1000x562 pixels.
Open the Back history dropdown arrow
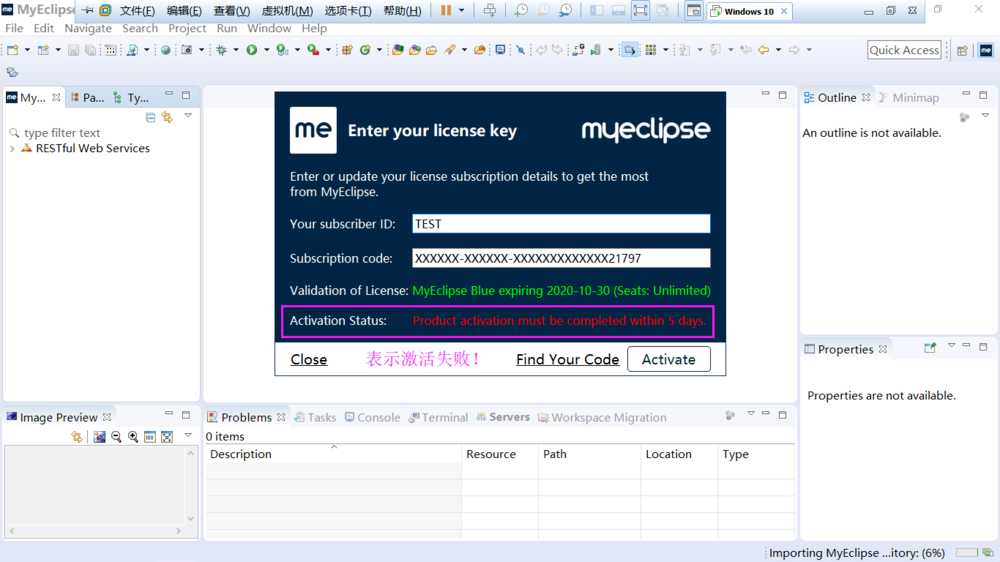778,50
